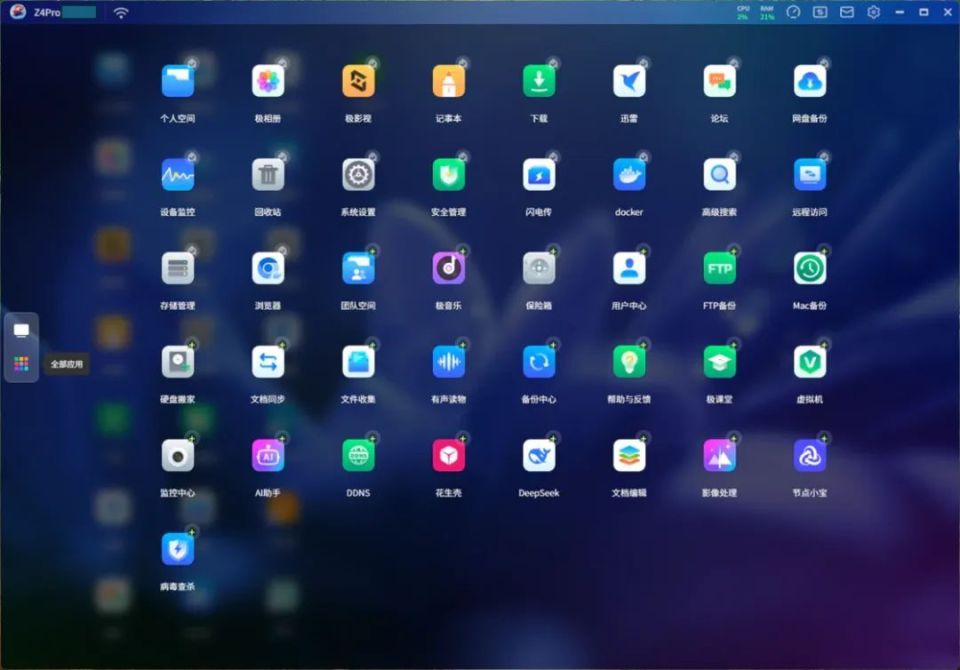960x670 pixels.
Task: Open the 极音乐 music app
Action: coord(449,269)
